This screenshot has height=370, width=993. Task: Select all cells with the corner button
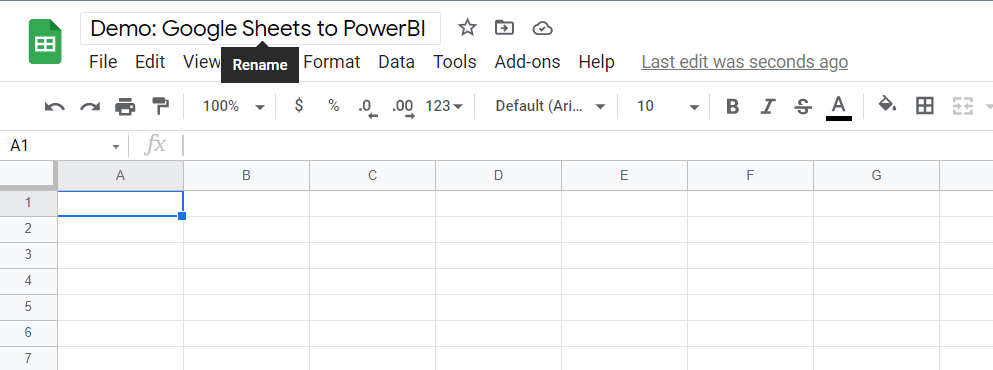[28, 175]
